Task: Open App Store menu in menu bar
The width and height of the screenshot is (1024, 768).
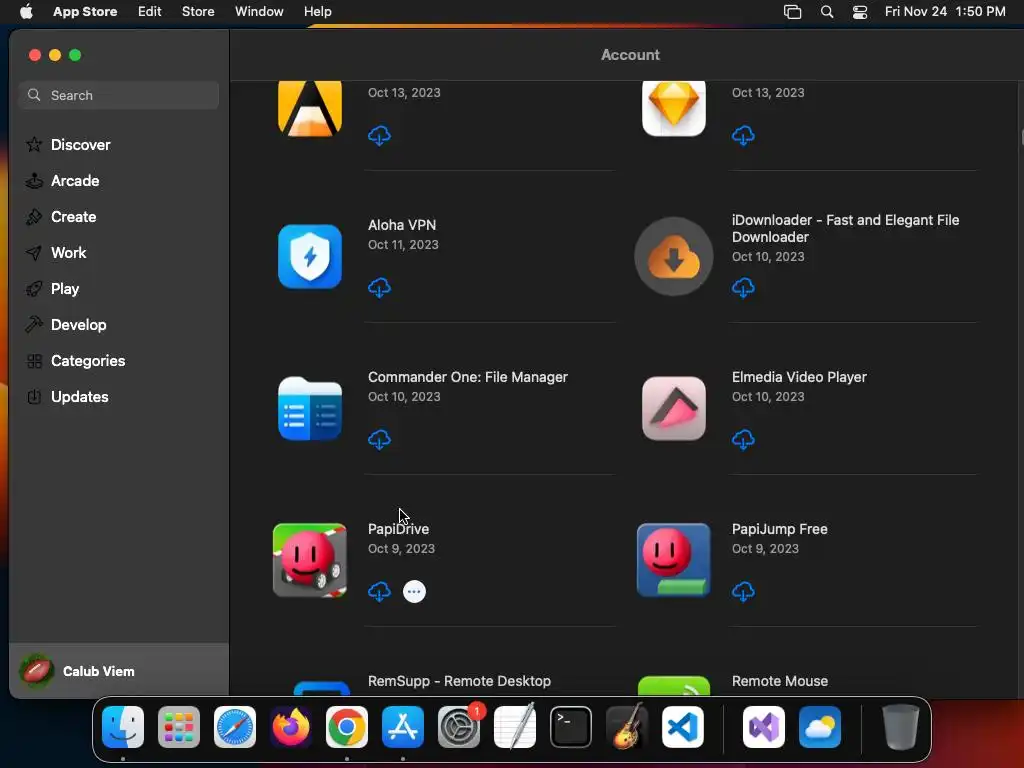Action: (85, 12)
